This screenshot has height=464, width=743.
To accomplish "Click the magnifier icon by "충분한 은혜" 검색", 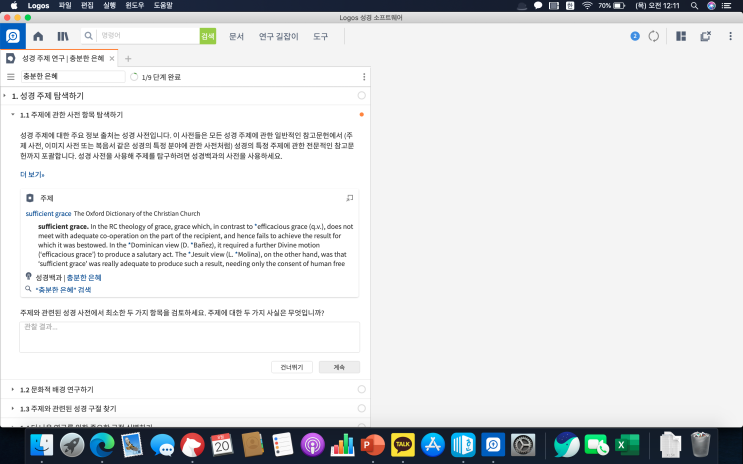I will [x=28, y=289].
